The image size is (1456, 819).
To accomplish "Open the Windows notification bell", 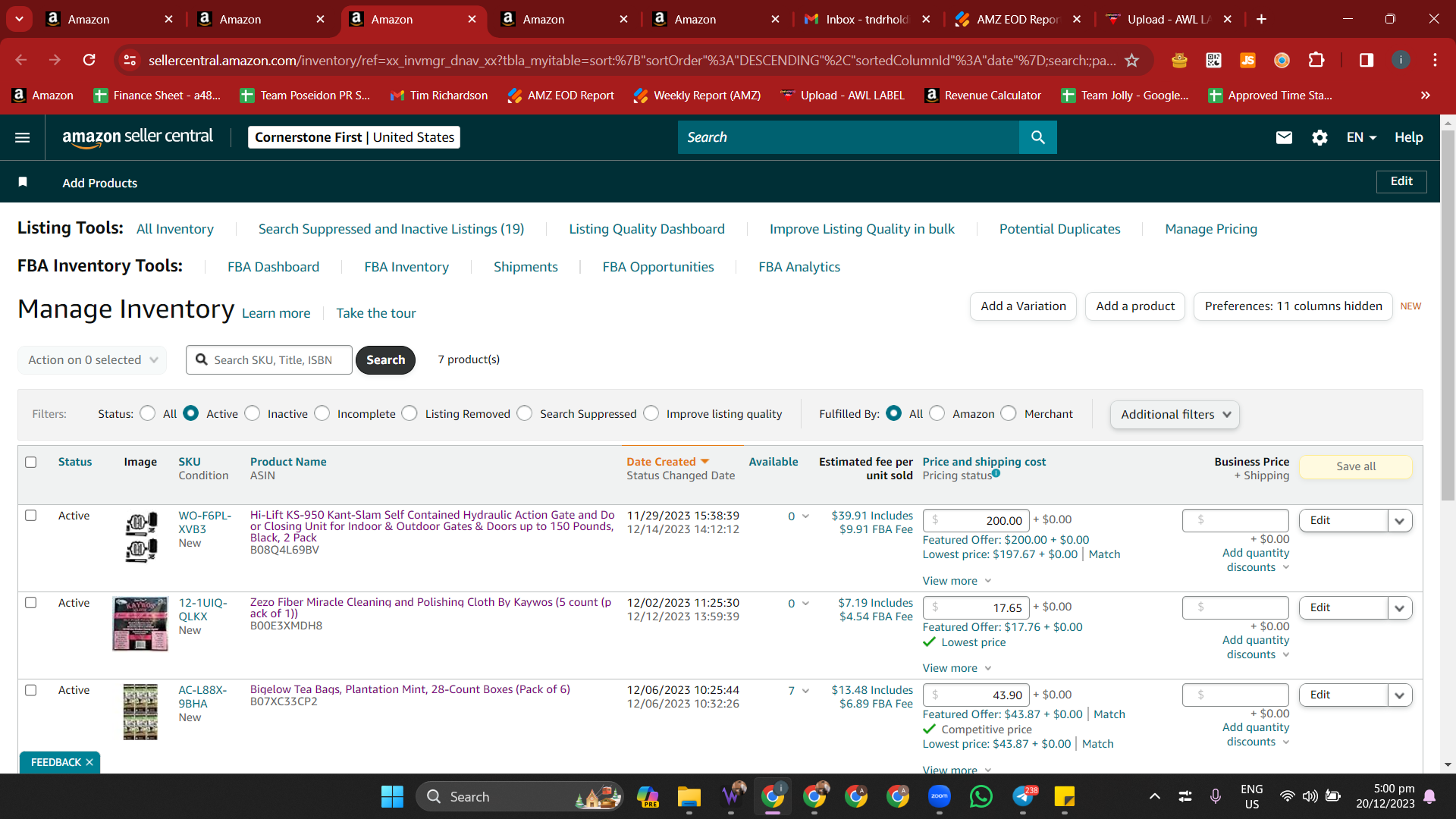I will click(1429, 796).
